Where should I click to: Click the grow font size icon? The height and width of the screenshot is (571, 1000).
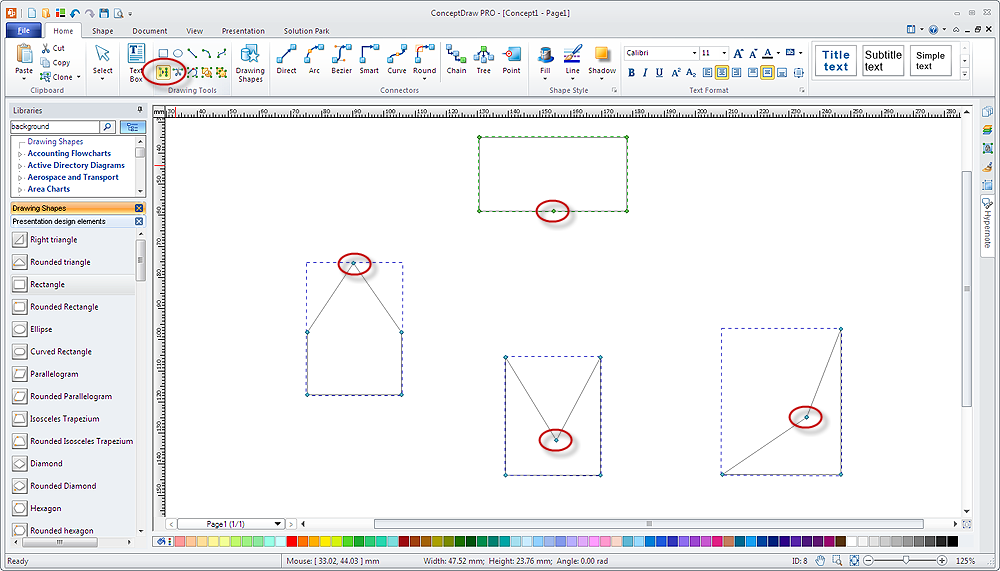coord(738,54)
